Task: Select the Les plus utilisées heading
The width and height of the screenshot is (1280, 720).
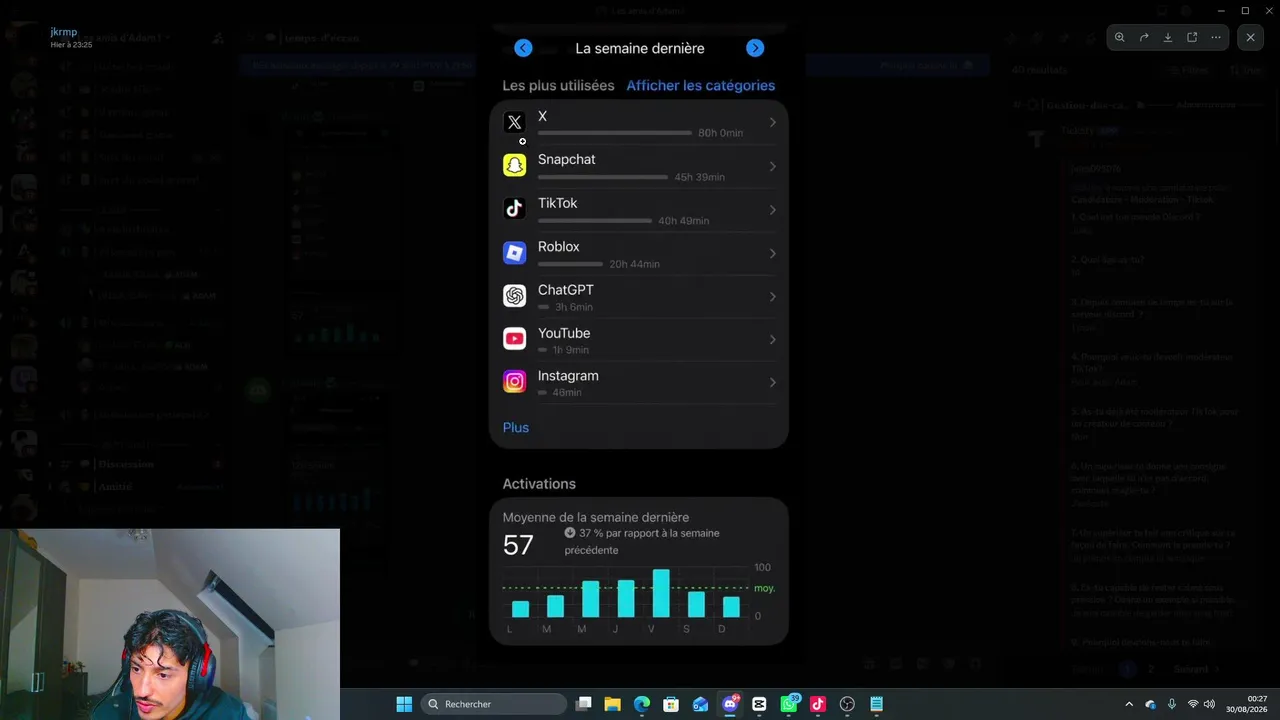Action: click(558, 85)
